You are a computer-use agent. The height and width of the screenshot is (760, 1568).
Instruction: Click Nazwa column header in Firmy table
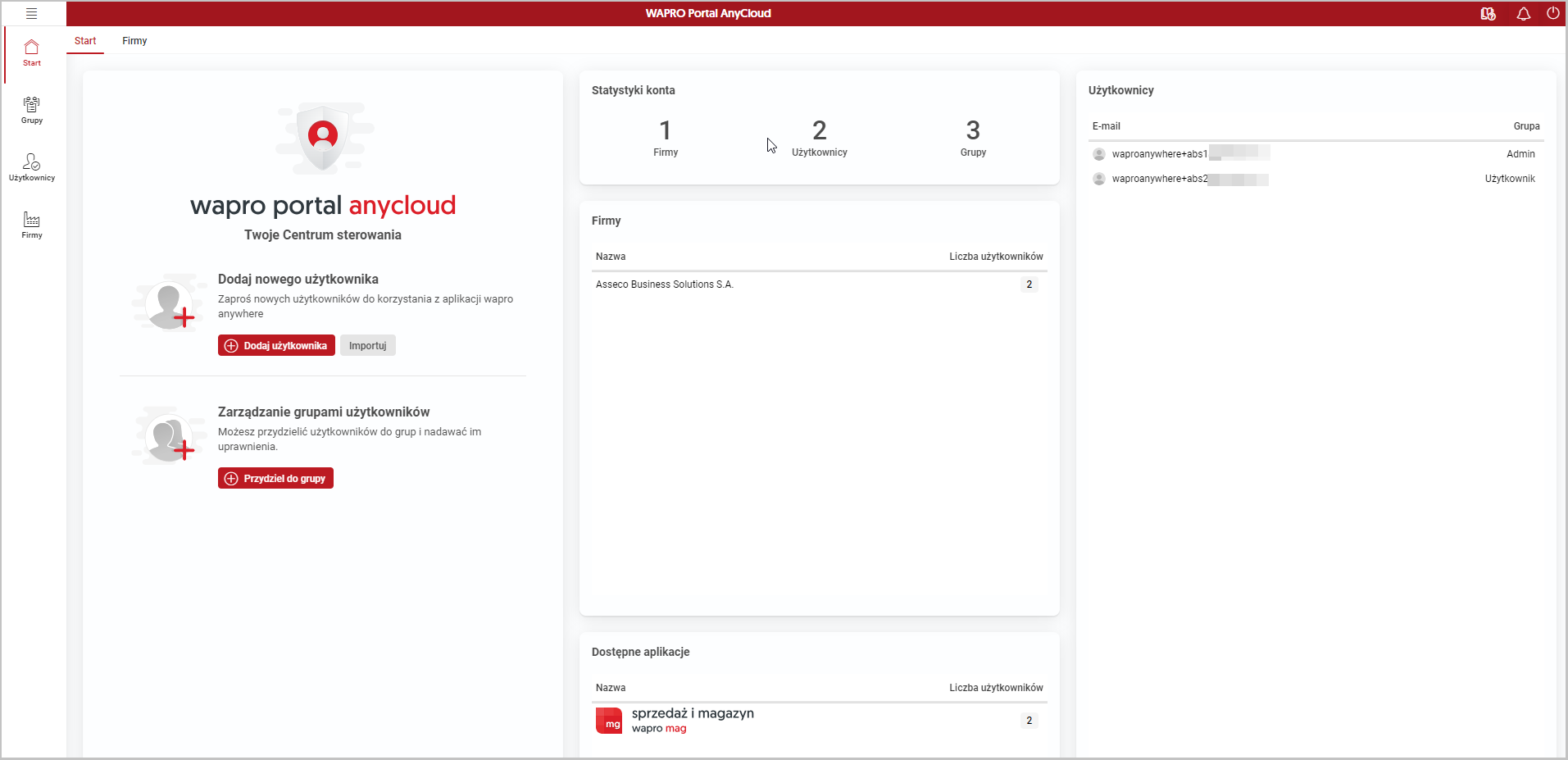pos(611,257)
